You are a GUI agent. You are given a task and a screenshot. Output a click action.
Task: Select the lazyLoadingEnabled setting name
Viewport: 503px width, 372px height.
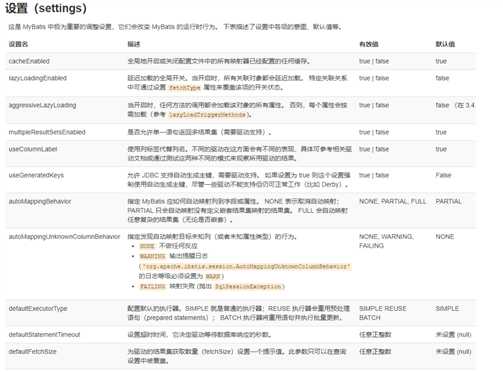tap(38, 78)
